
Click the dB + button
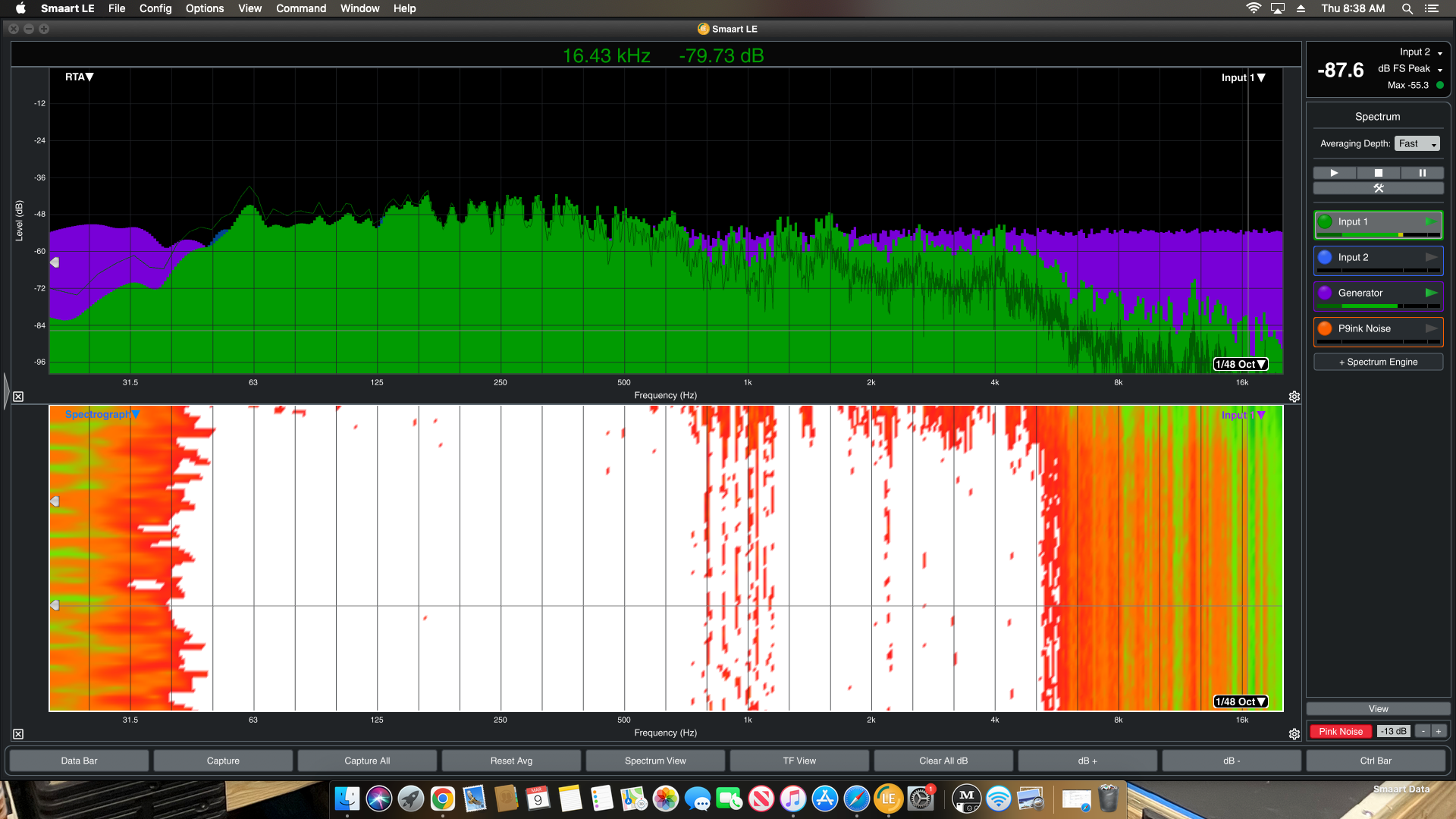1087,761
